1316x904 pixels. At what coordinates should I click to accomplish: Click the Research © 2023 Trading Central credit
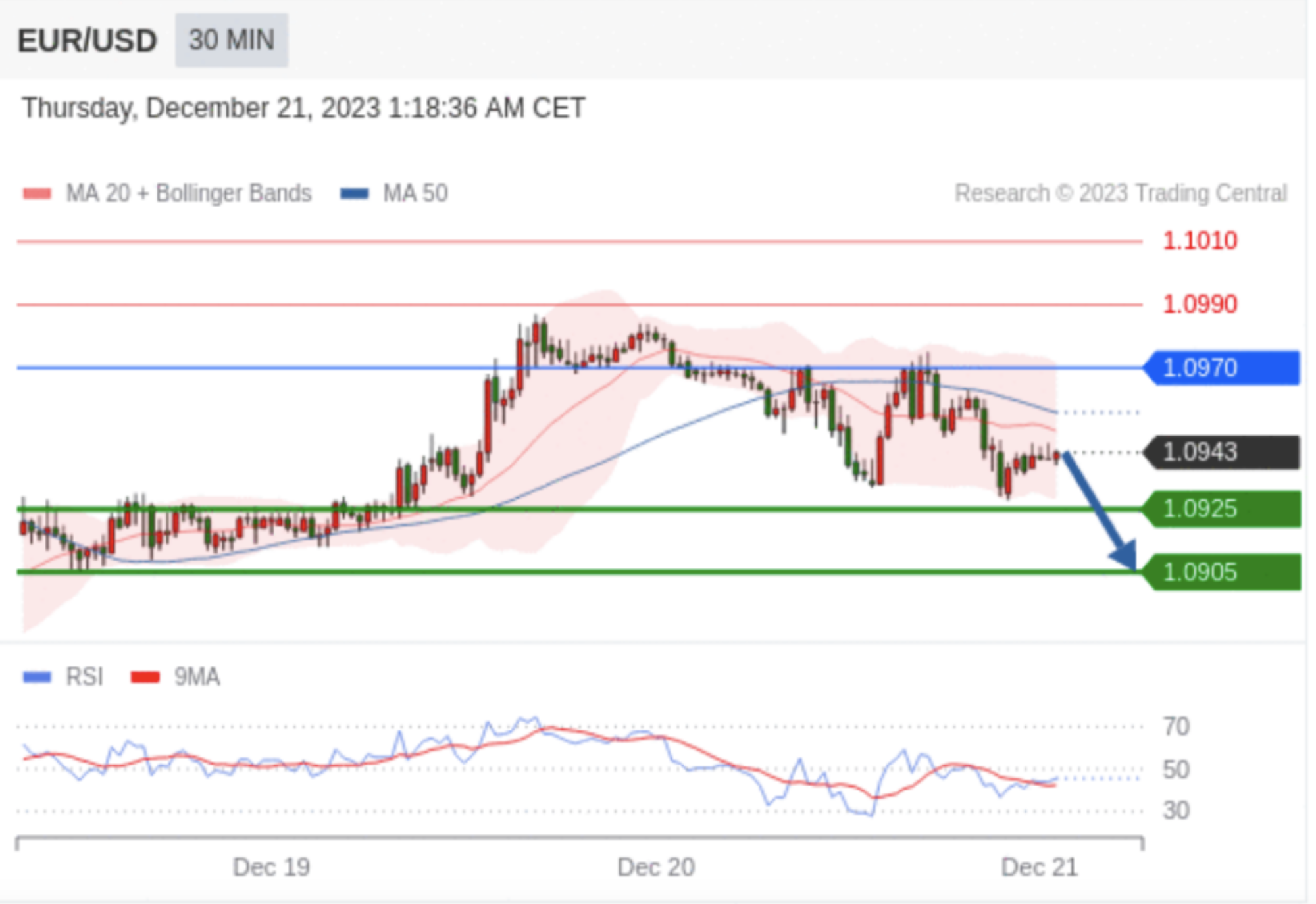click(x=1121, y=193)
